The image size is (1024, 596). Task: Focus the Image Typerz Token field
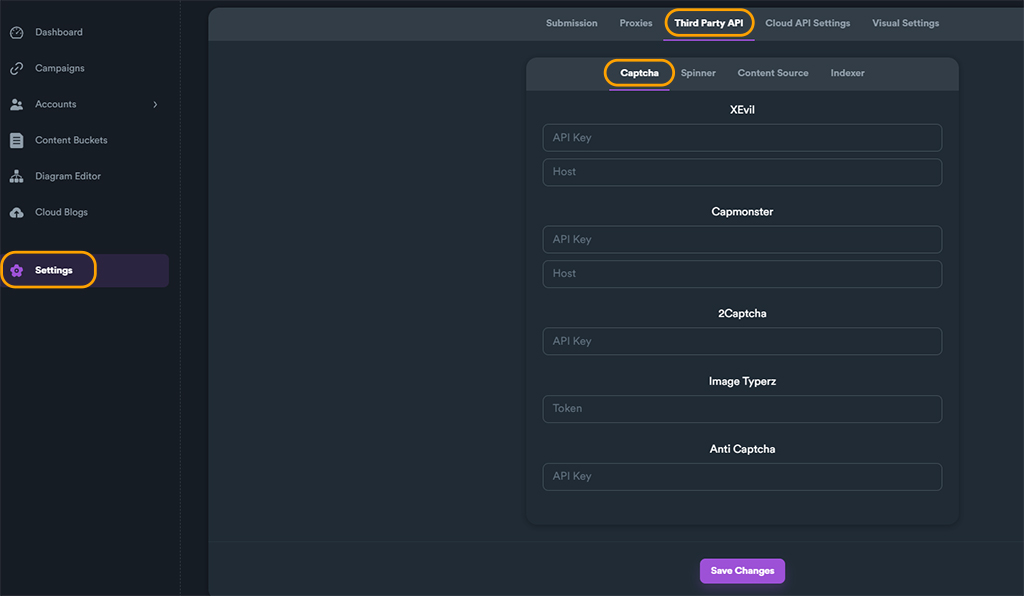742,409
